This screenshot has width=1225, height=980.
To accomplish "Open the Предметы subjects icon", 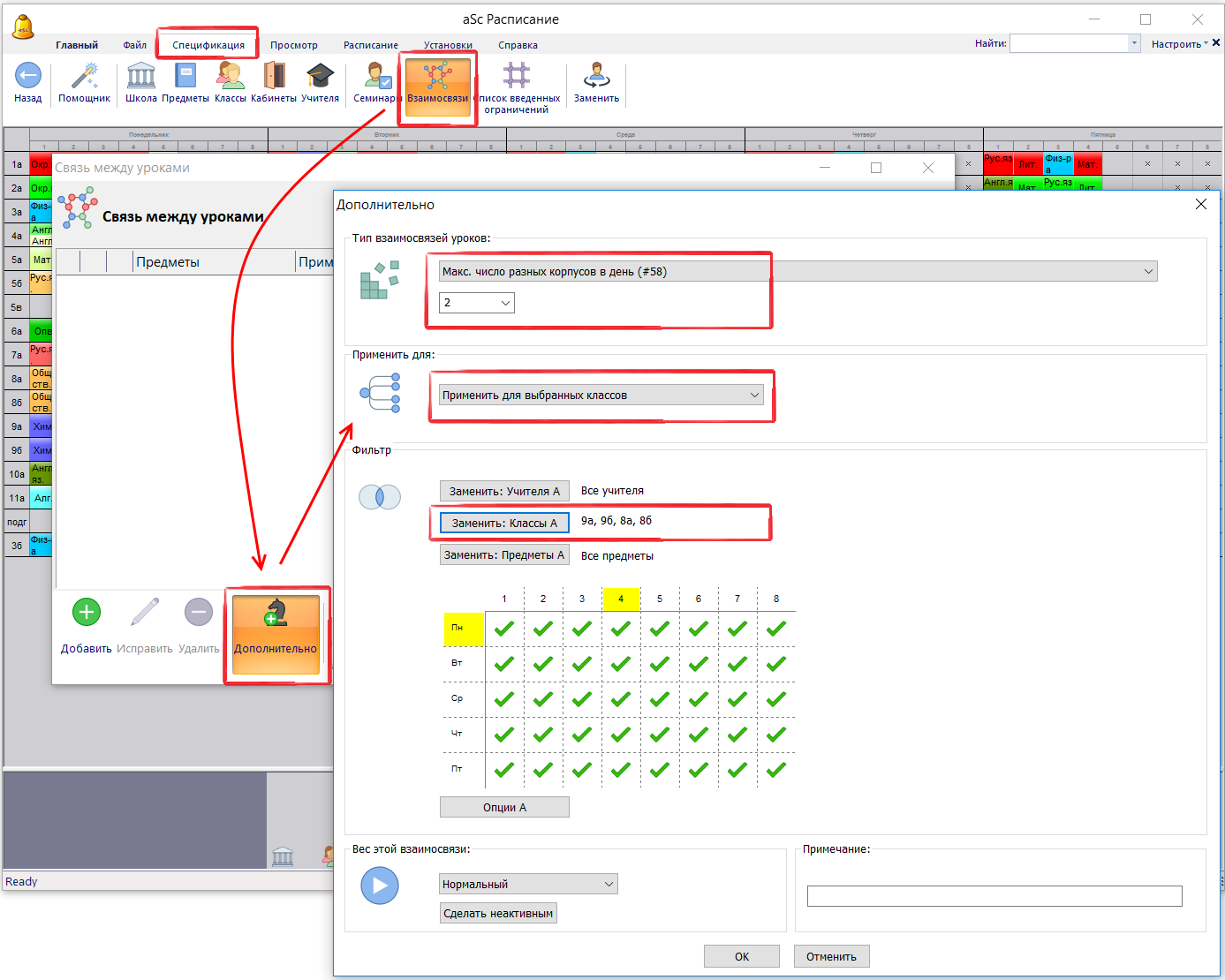I will (x=185, y=77).
